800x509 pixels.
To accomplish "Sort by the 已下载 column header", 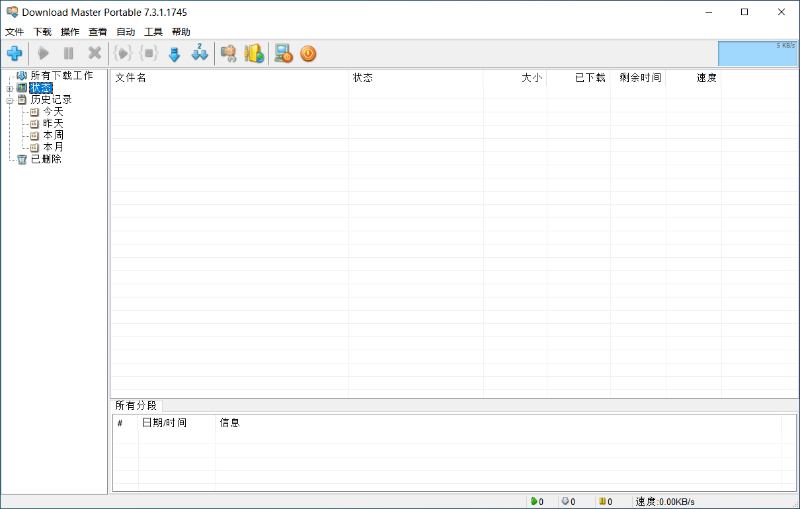I will click(x=579, y=78).
